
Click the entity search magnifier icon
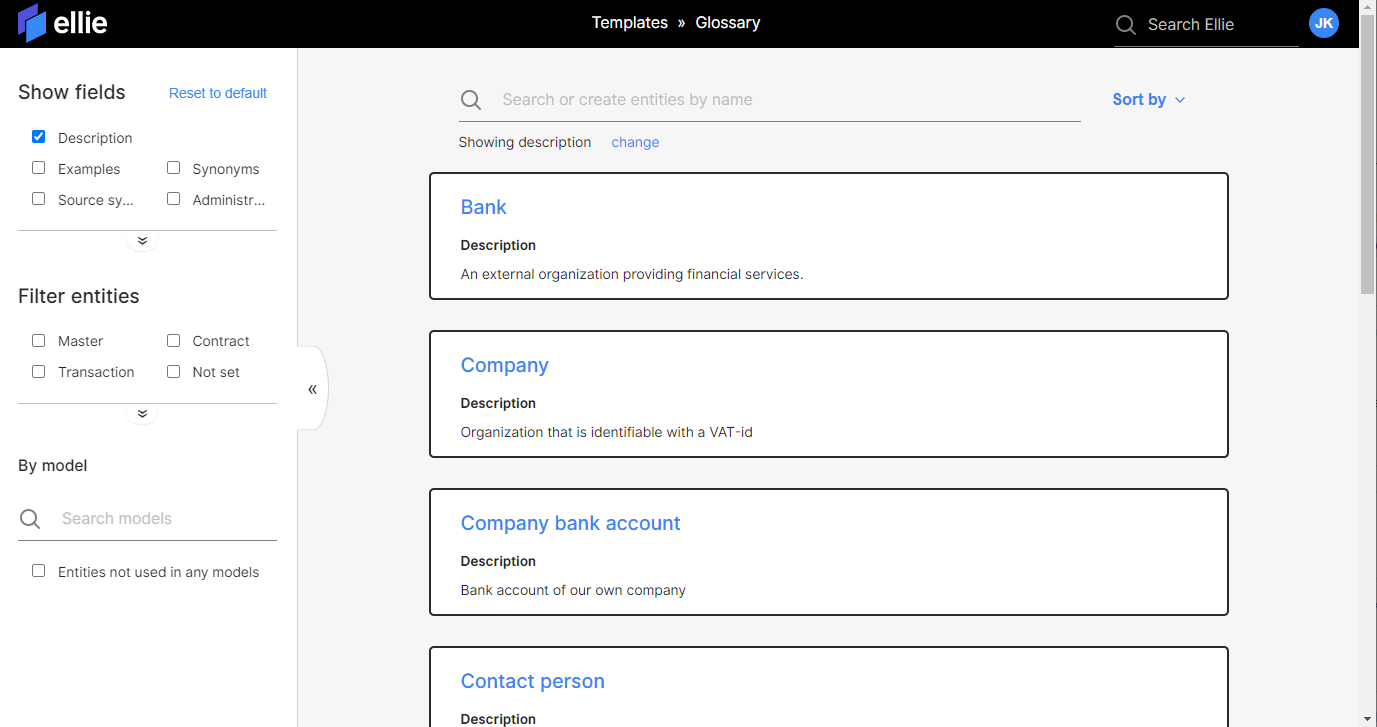pos(471,100)
